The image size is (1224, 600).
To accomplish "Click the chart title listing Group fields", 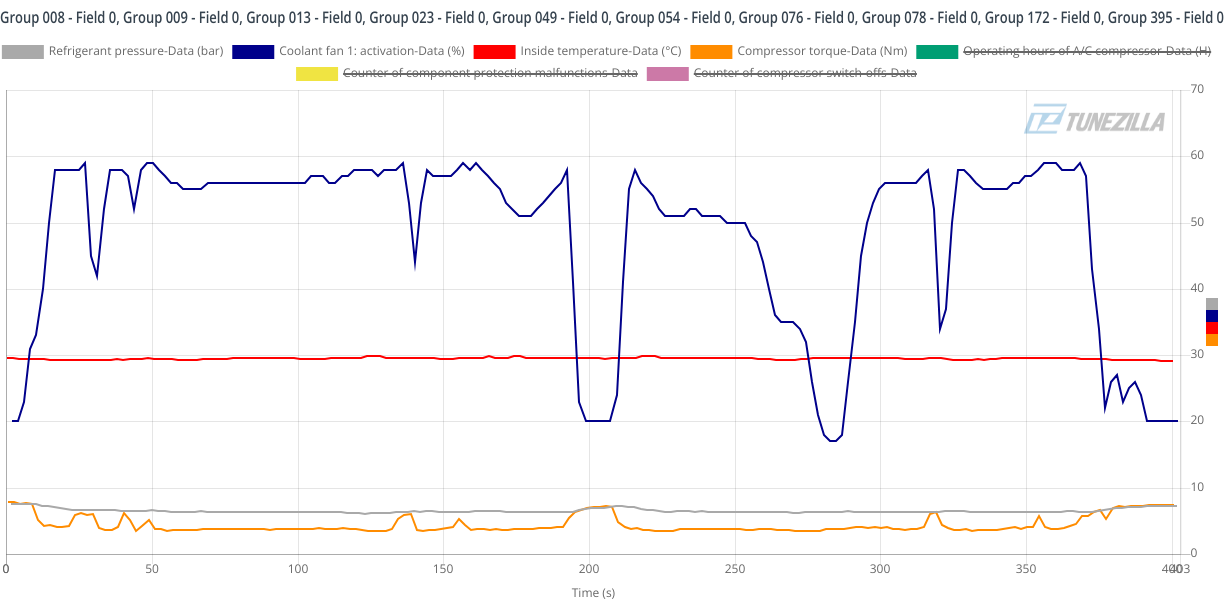I will (x=612, y=18).
